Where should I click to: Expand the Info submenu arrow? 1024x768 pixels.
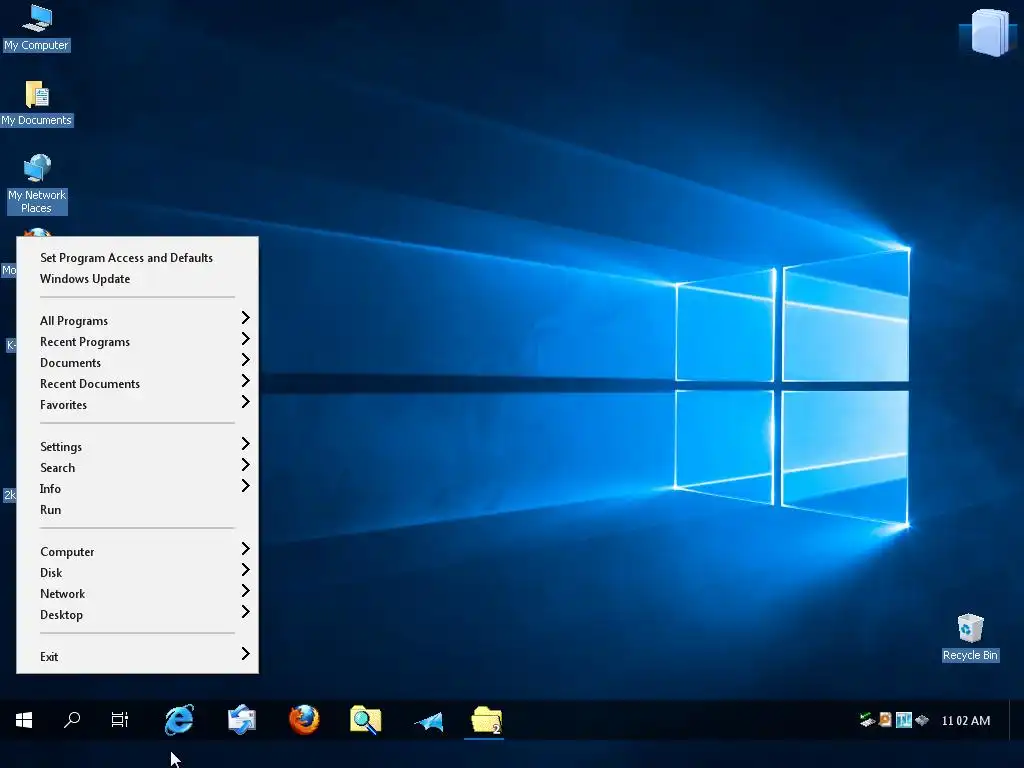click(x=246, y=486)
